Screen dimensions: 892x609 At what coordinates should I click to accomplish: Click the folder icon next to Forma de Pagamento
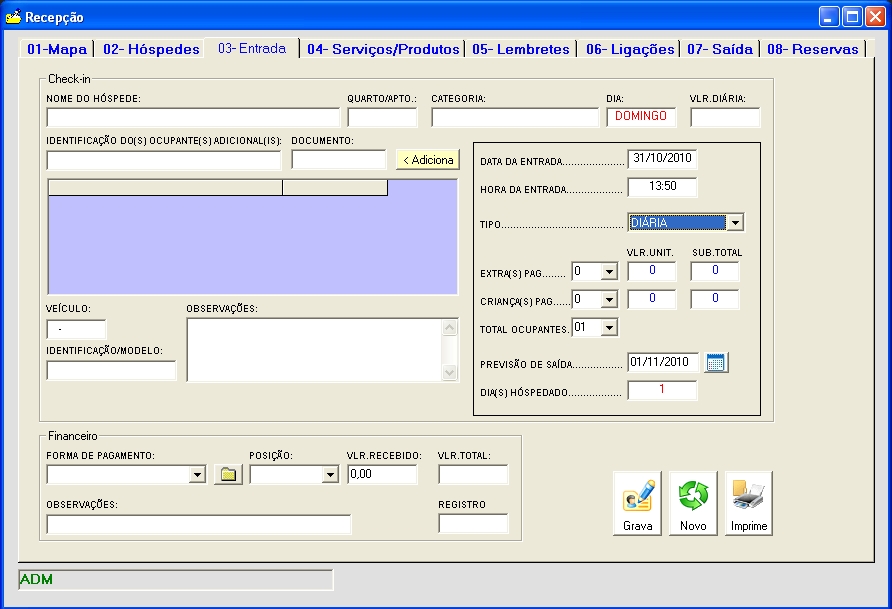228,474
